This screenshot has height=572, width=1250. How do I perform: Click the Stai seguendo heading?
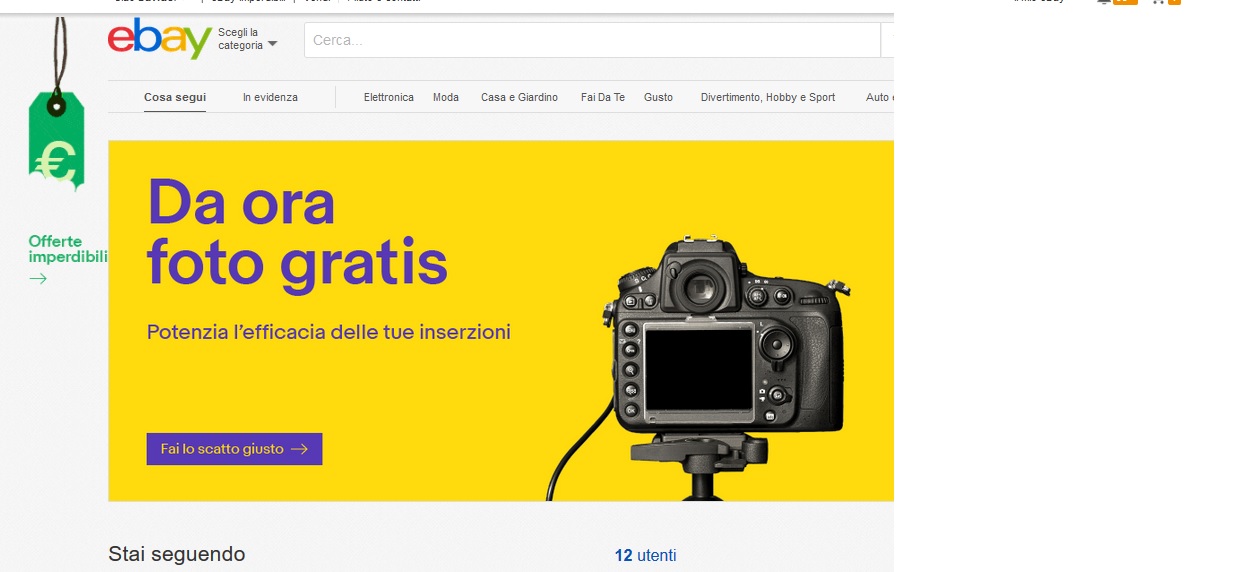tap(177, 554)
